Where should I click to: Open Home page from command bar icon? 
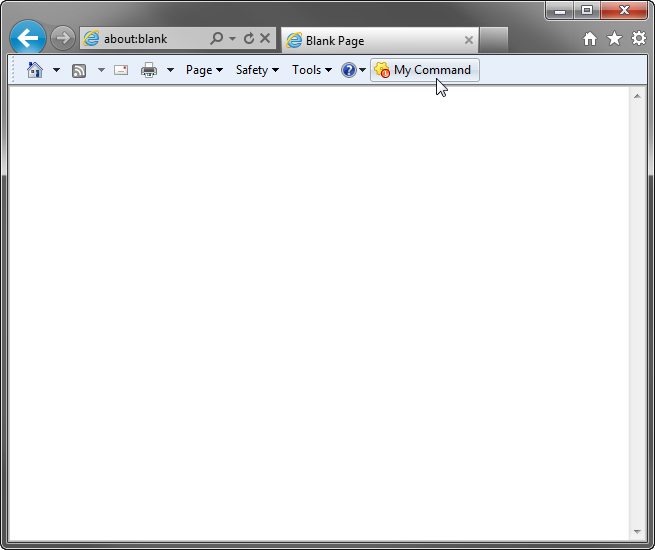[35, 70]
